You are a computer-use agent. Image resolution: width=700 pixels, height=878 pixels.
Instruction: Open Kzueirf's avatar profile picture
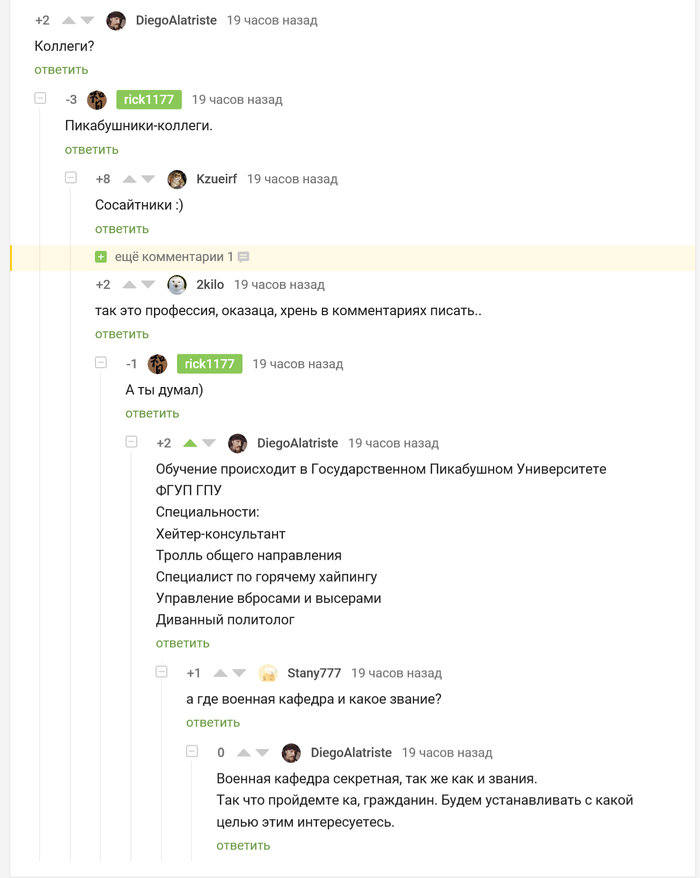click(x=177, y=179)
